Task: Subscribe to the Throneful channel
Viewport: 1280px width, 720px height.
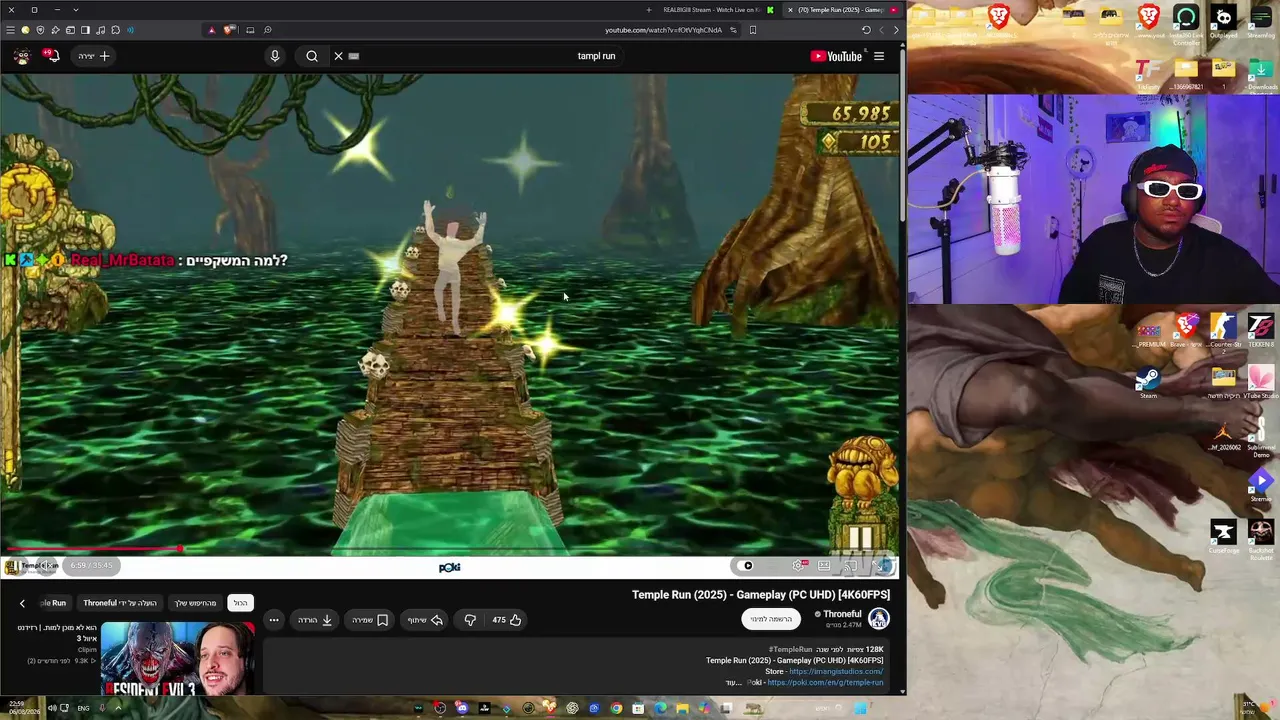Action: click(771, 619)
